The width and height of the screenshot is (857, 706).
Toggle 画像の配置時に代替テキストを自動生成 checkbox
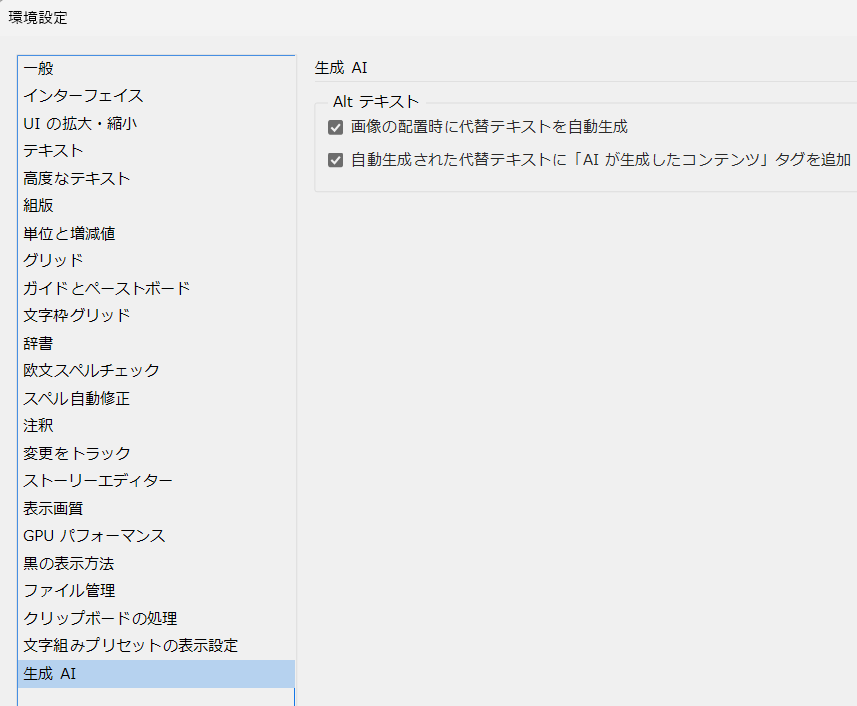coord(335,127)
